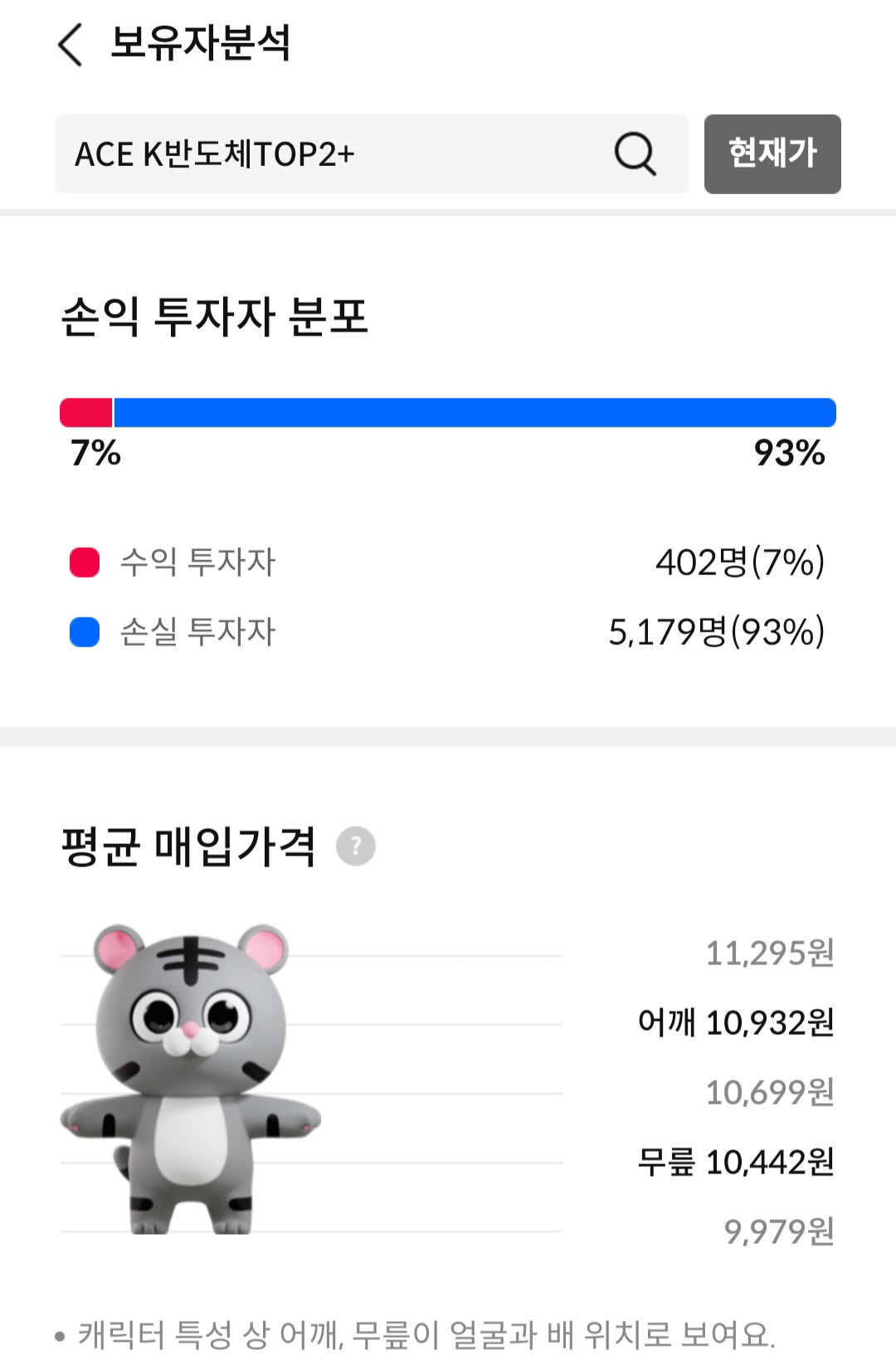Tap the magnifier search icon
The image size is (896, 1365).
[x=635, y=154]
